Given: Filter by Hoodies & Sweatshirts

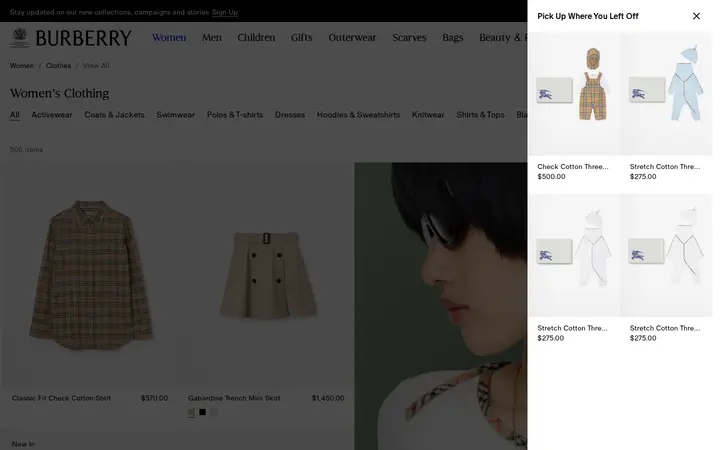Looking at the screenshot, I should 358,115.
